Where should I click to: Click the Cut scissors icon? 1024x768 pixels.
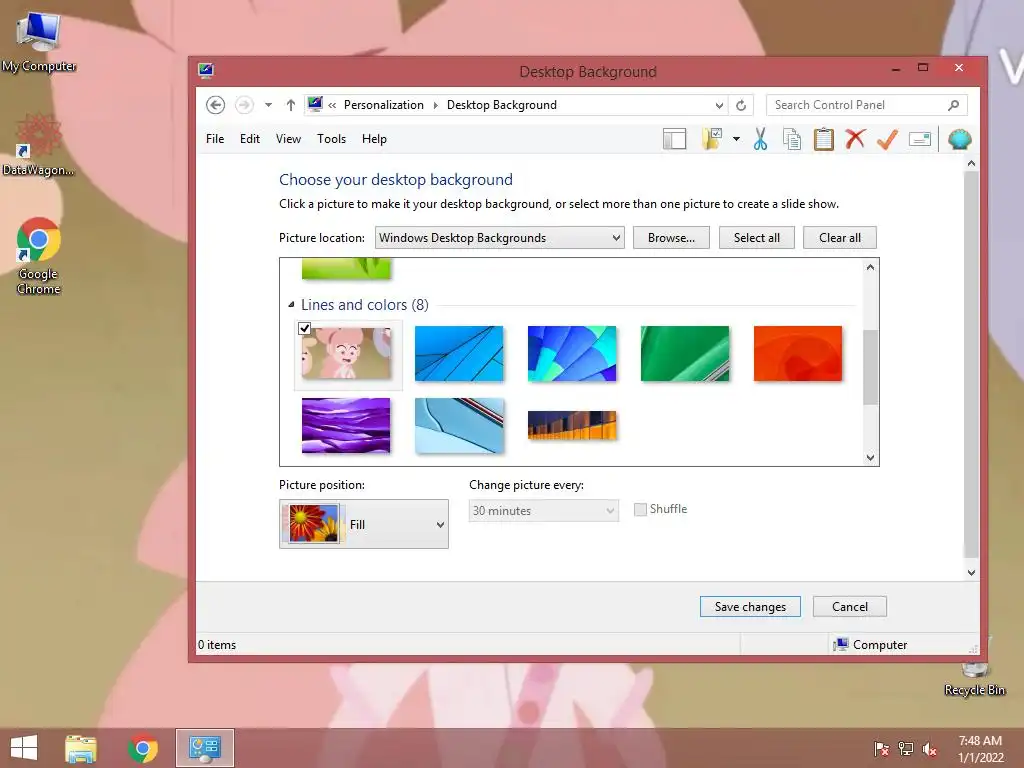tap(760, 139)
